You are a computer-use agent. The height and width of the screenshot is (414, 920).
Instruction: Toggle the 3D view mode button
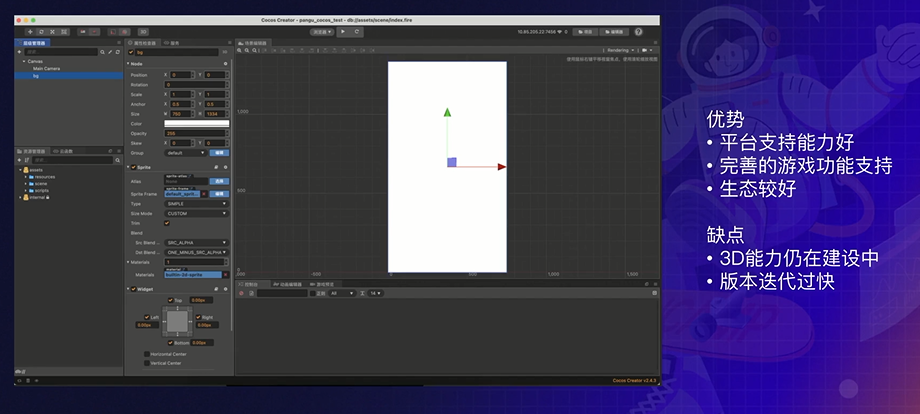[143, 32]
